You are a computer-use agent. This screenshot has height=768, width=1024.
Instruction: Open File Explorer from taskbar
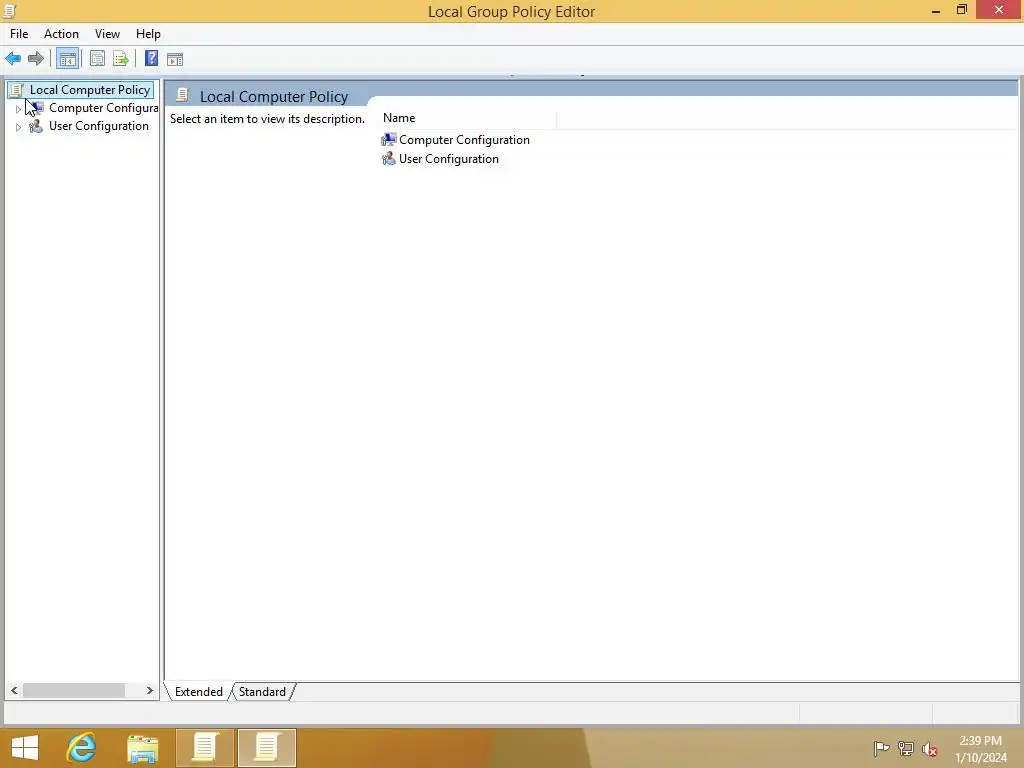142,748
